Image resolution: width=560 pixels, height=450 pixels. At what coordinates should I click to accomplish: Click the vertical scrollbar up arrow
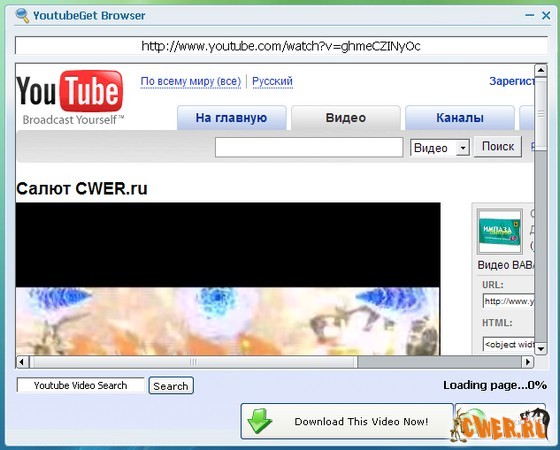click(541, 70)
